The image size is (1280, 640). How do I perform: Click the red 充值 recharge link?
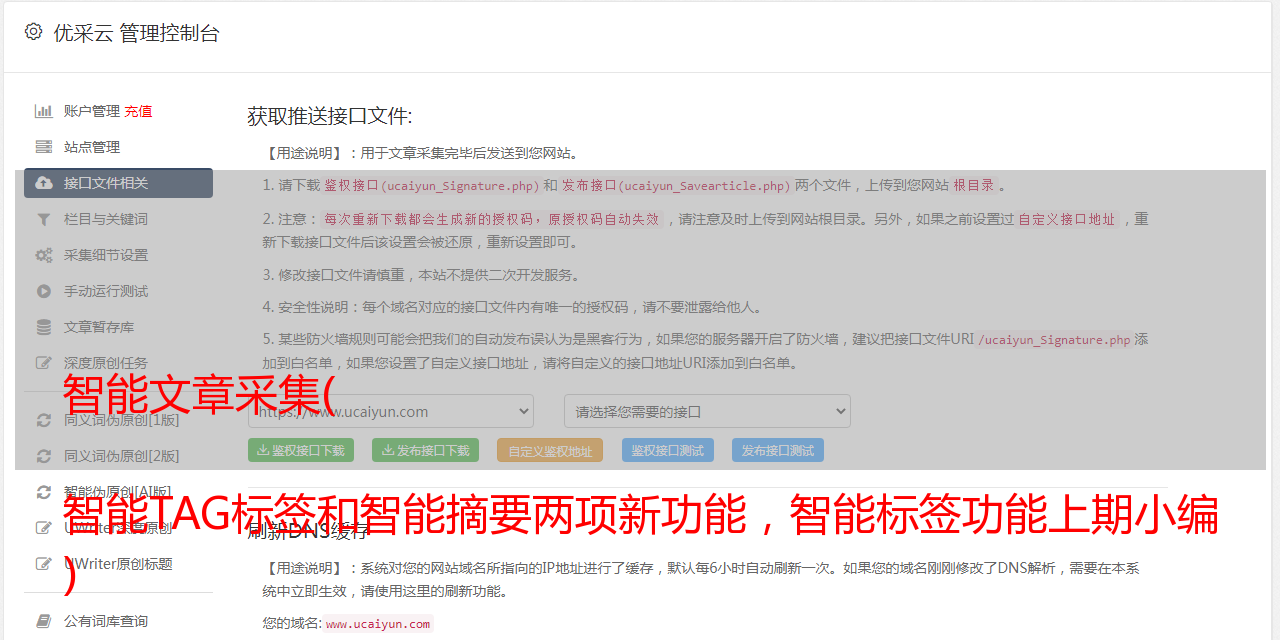pyautogui.click(x=138, y=111)
